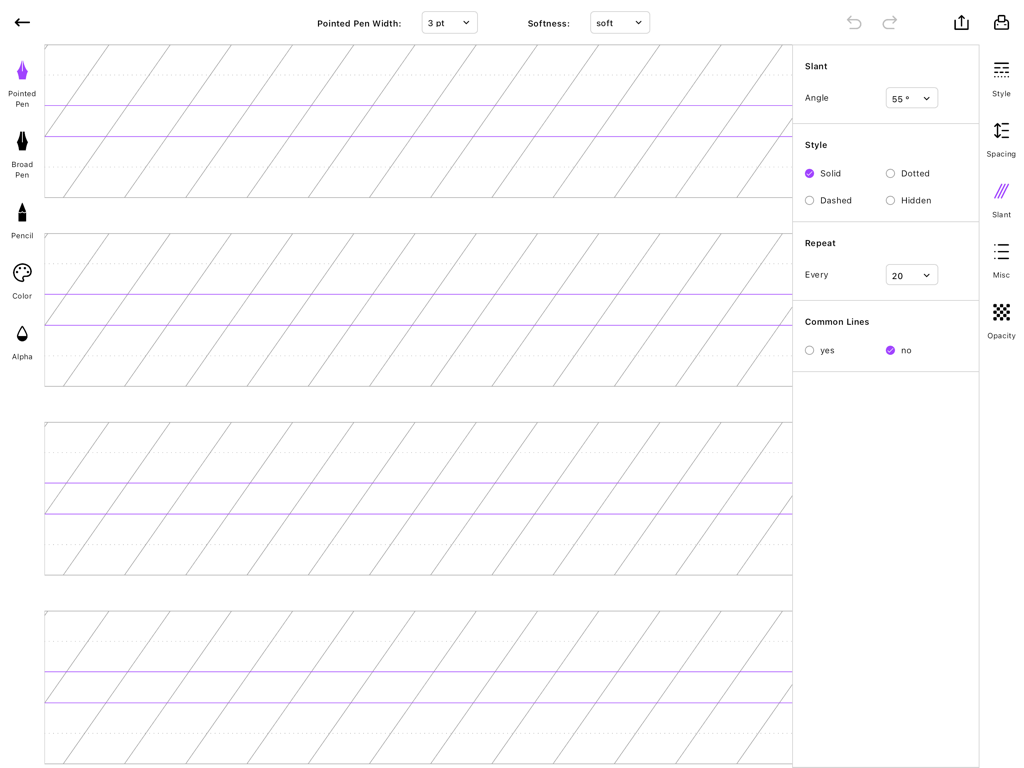Set Common Lines to yes
This screenshot has height=768, width=1024.
pos(809,350)
